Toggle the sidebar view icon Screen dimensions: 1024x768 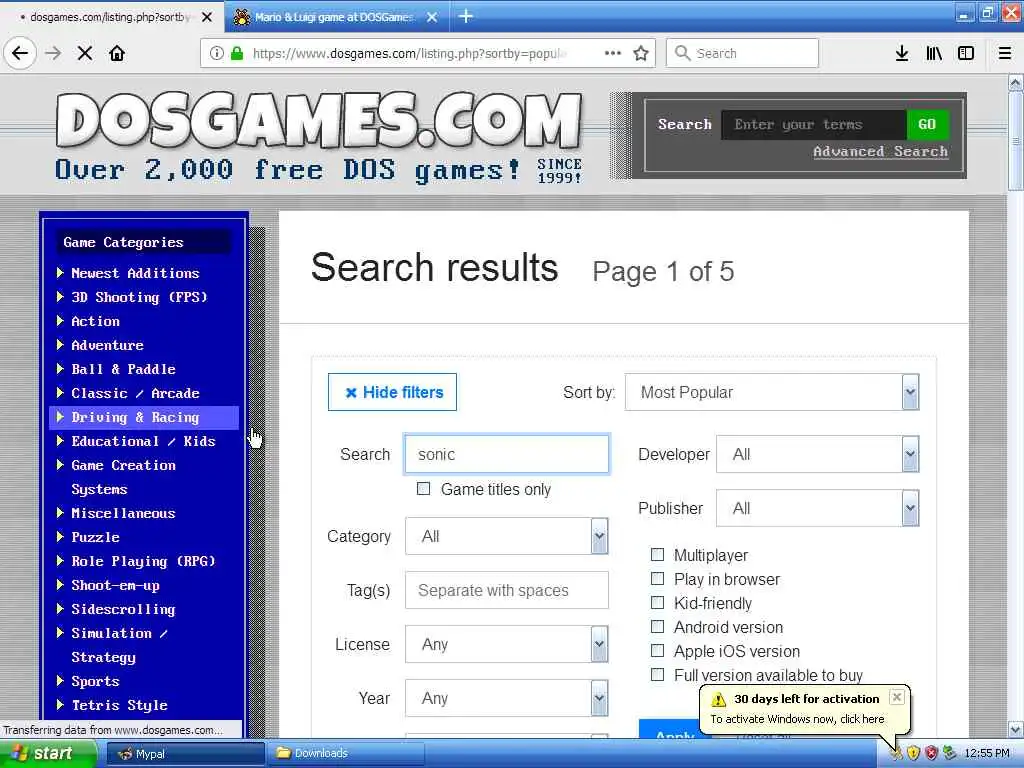[x=966, y=53]
